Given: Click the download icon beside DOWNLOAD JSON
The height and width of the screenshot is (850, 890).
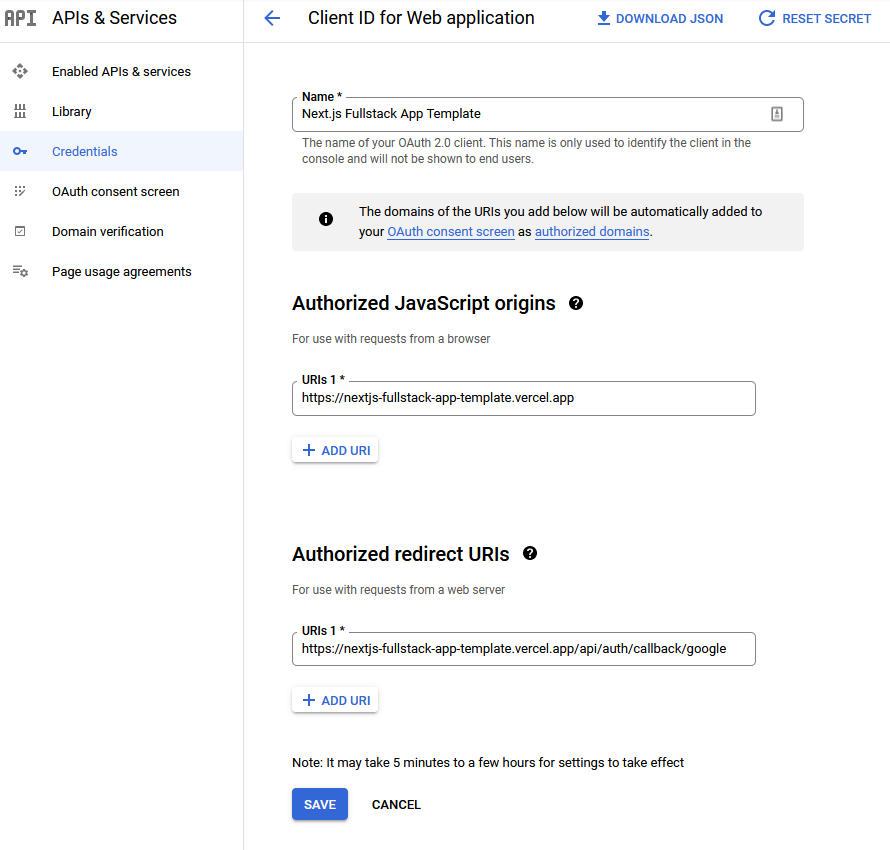Looking at the screenshot, I should pos(604,18).
